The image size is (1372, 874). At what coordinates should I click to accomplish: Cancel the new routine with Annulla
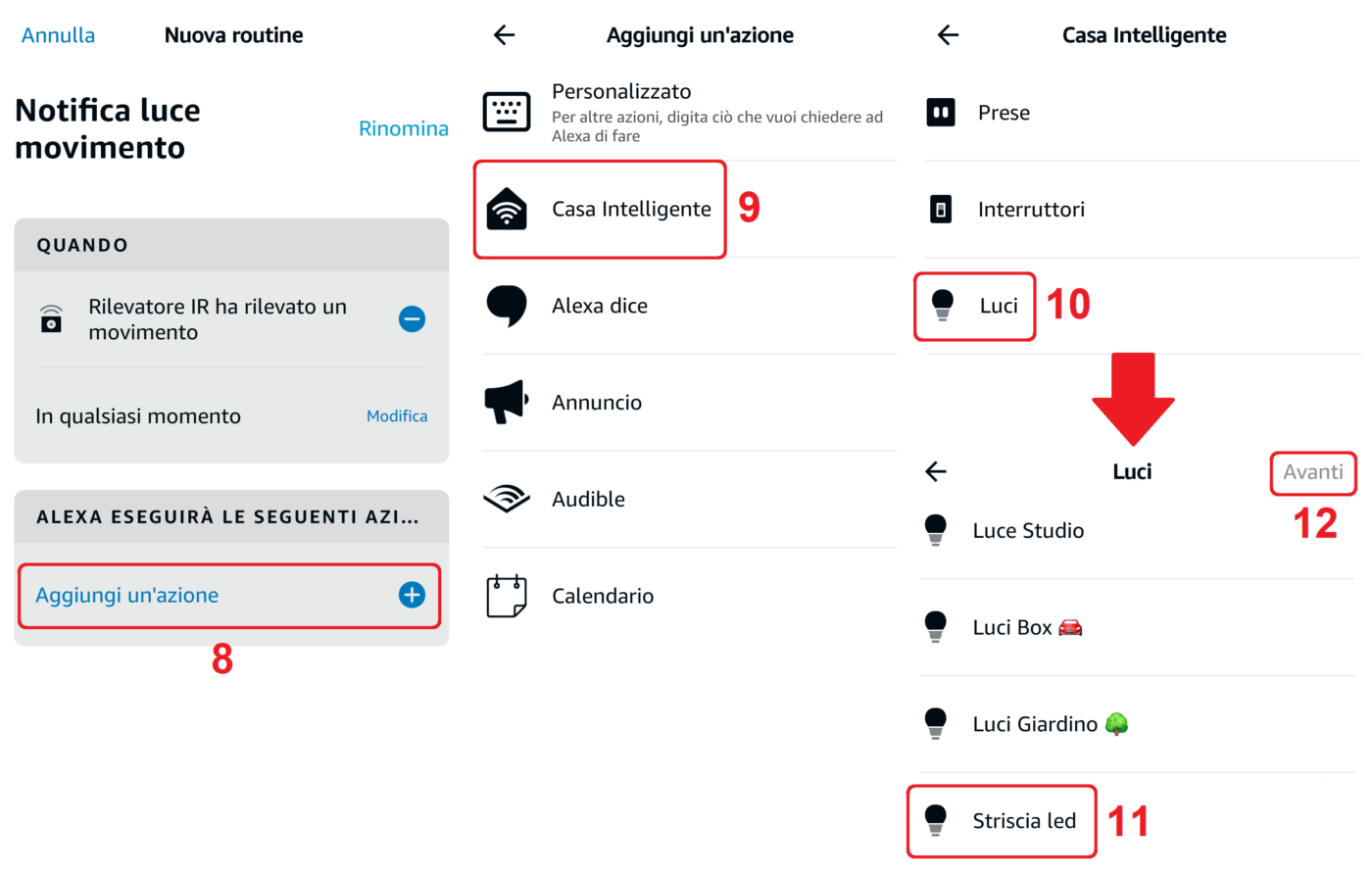tap(58, 35)
